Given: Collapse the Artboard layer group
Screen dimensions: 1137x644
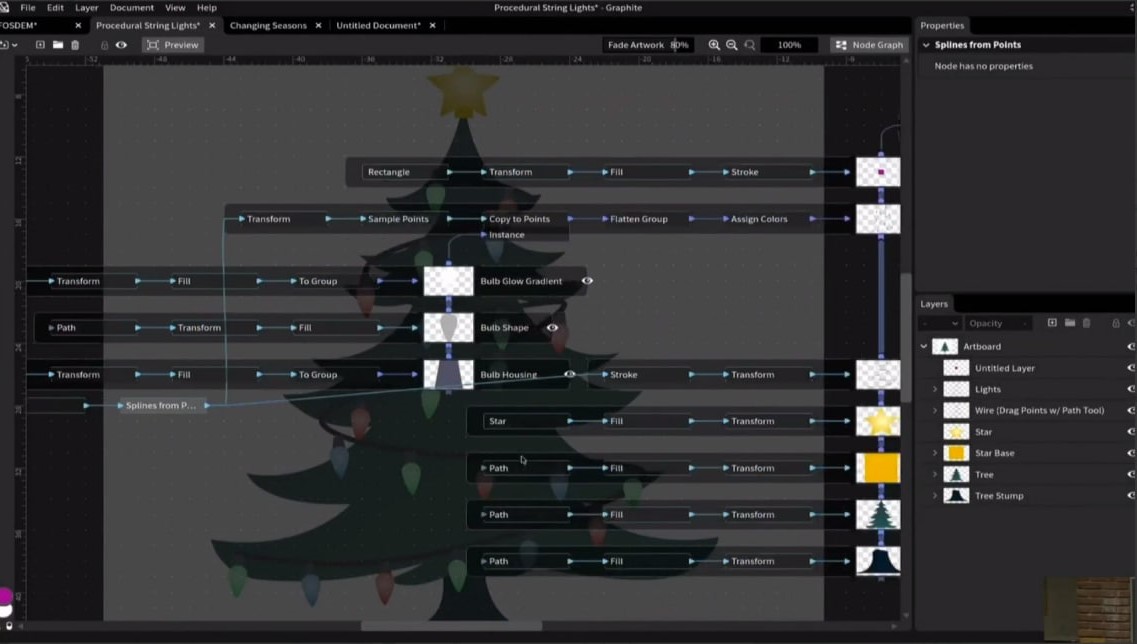Looking at the screenshot, I should (x=924, y=347).
